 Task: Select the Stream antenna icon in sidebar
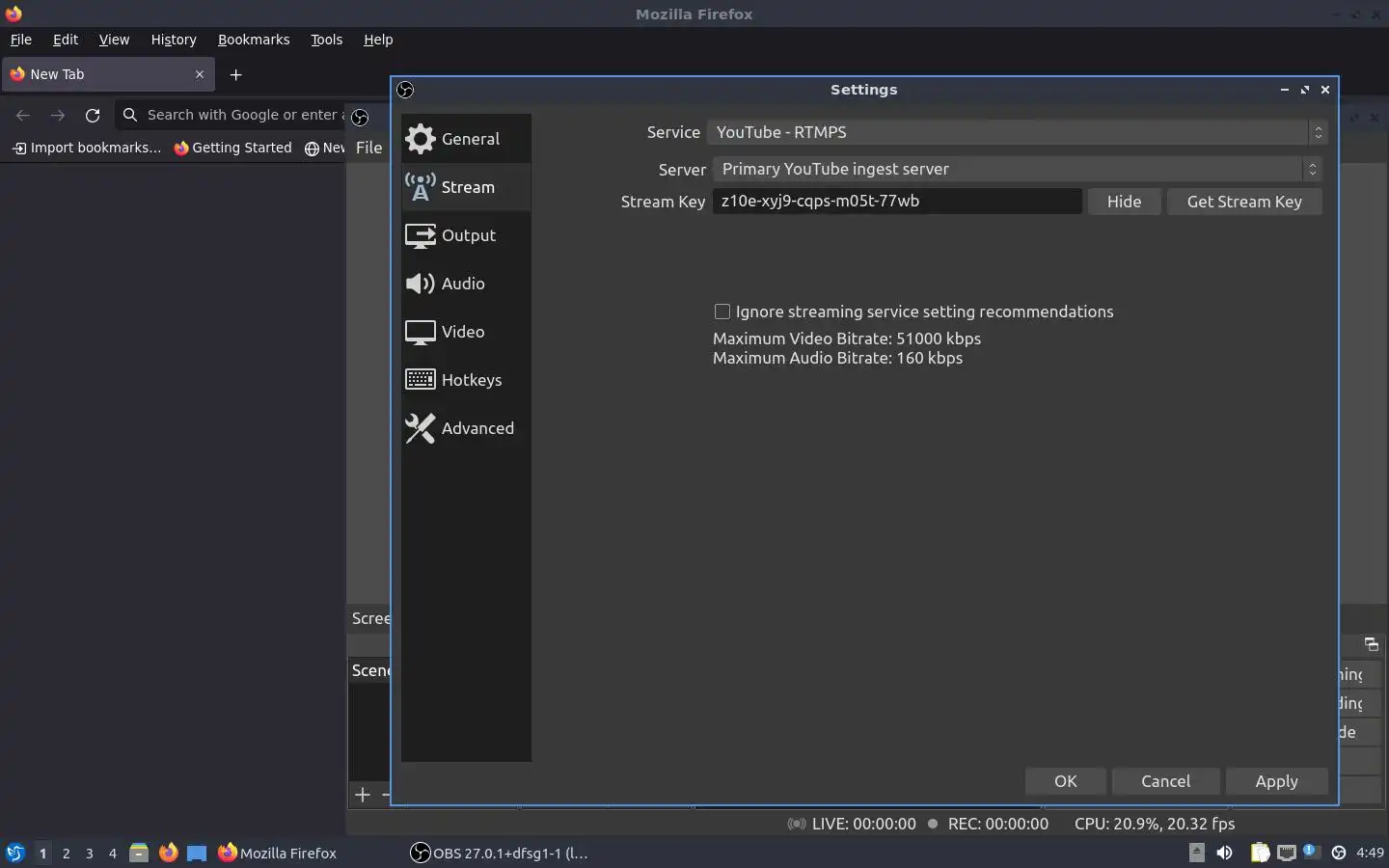421,187
